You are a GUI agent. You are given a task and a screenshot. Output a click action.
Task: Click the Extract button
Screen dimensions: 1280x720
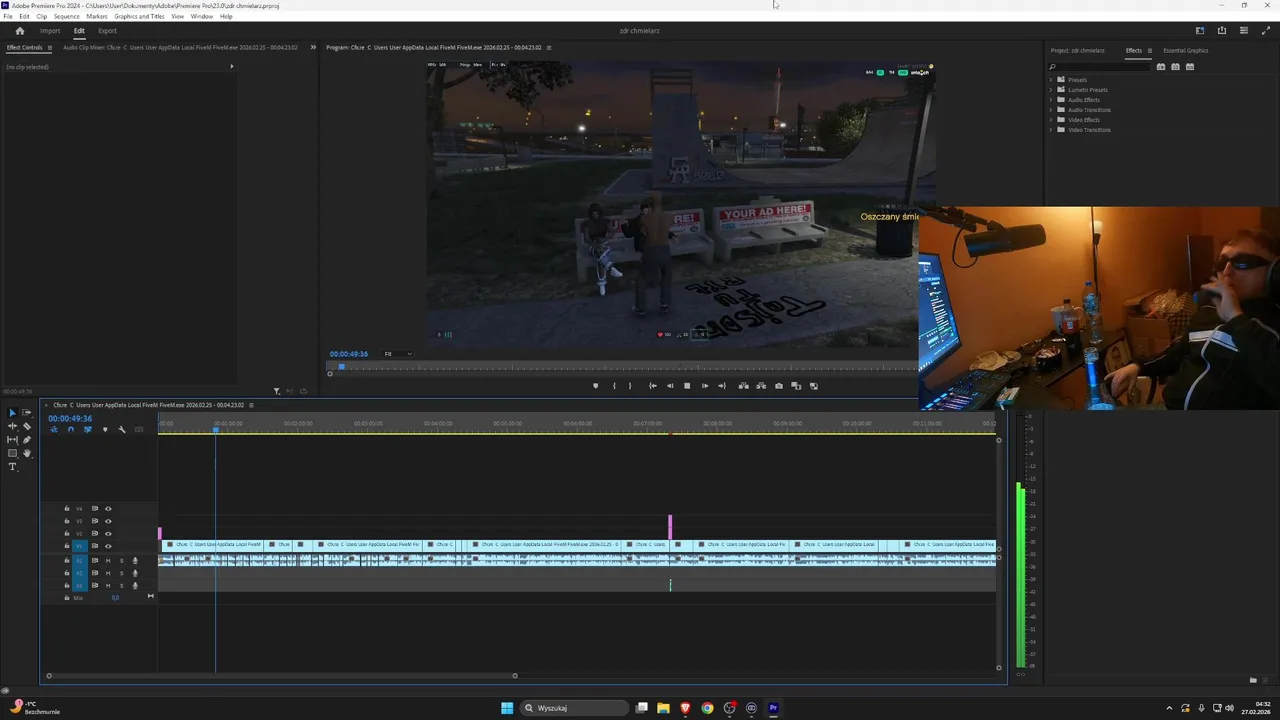(761, 386)
